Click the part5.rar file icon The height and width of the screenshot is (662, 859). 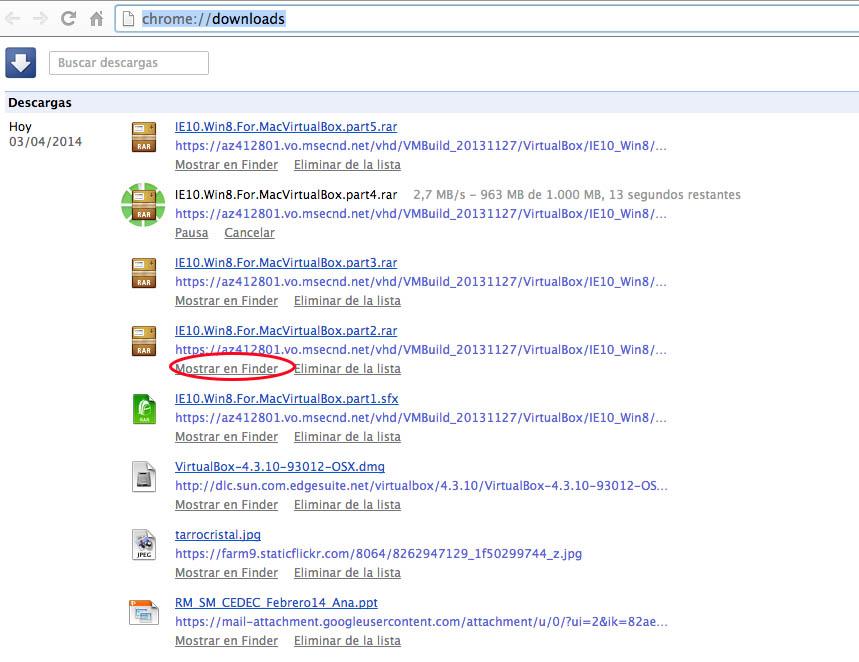click(x=144, y=137)
